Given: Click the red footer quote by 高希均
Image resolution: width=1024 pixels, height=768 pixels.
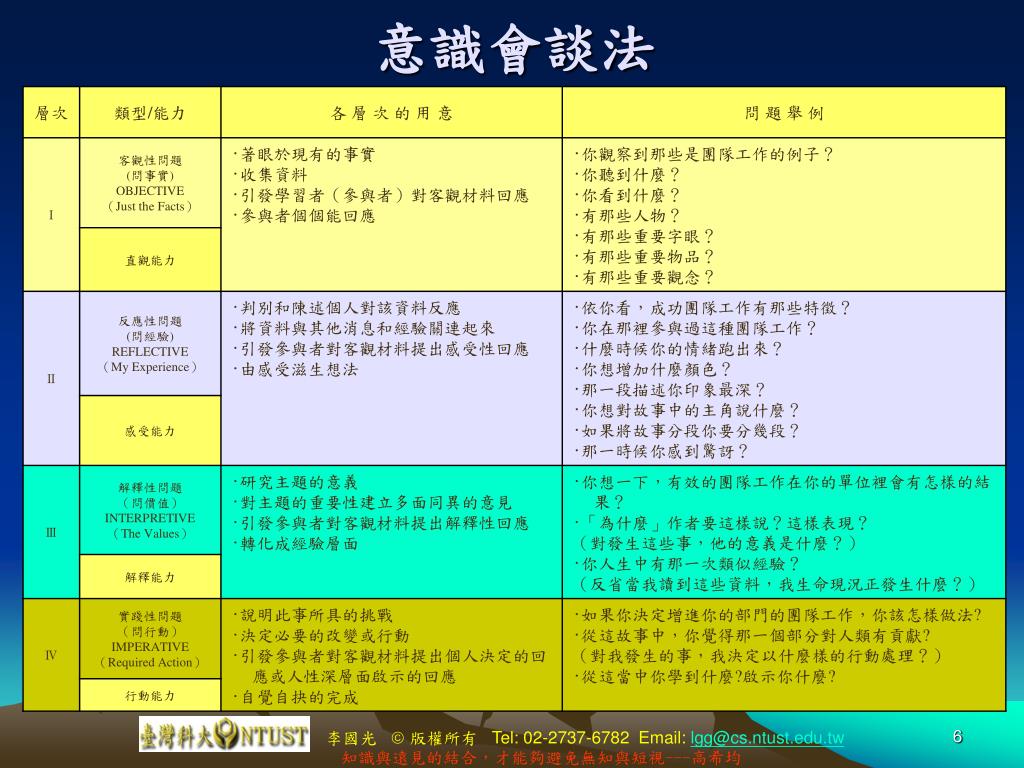Looking at the screenshot, I should (542, 758).
